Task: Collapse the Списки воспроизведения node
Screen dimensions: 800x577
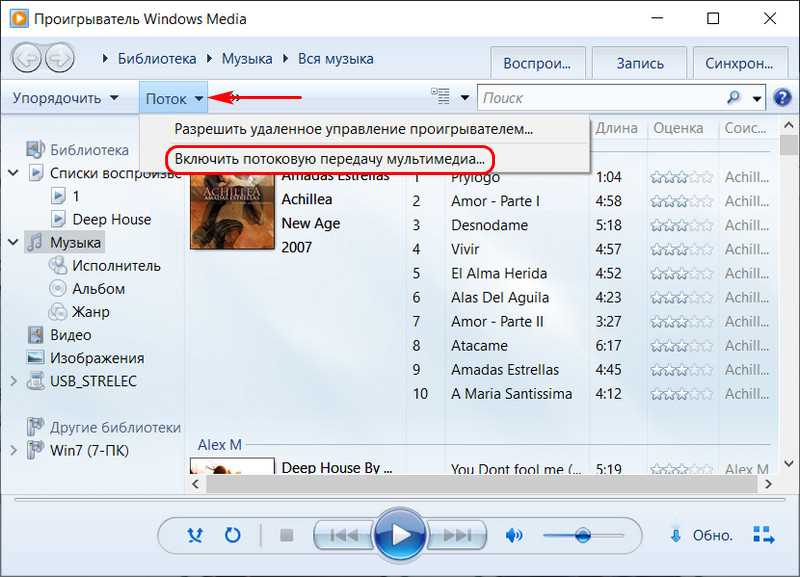Action: point(13,173)
